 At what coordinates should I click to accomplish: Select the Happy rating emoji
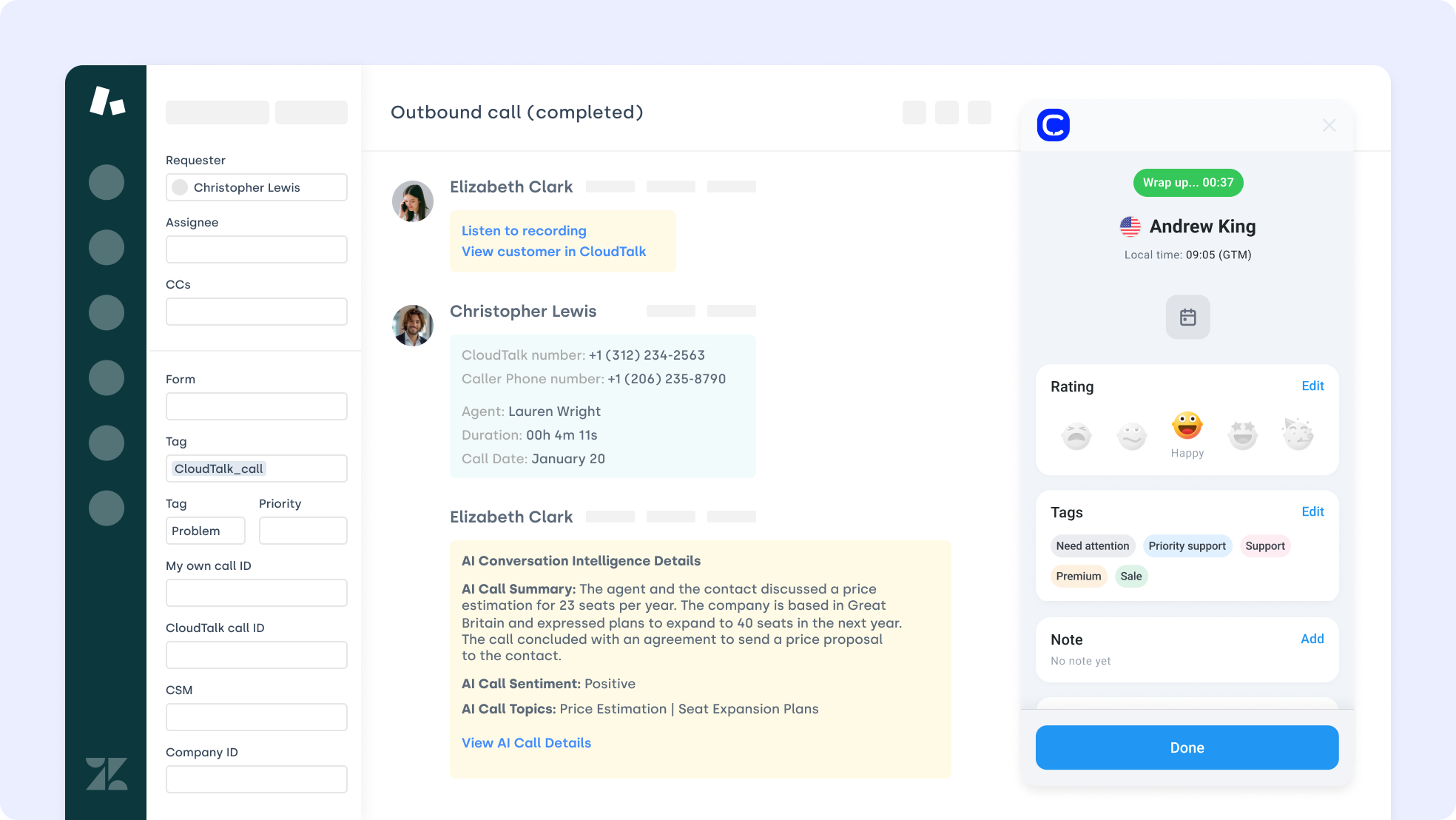(x=1187, y=426)
